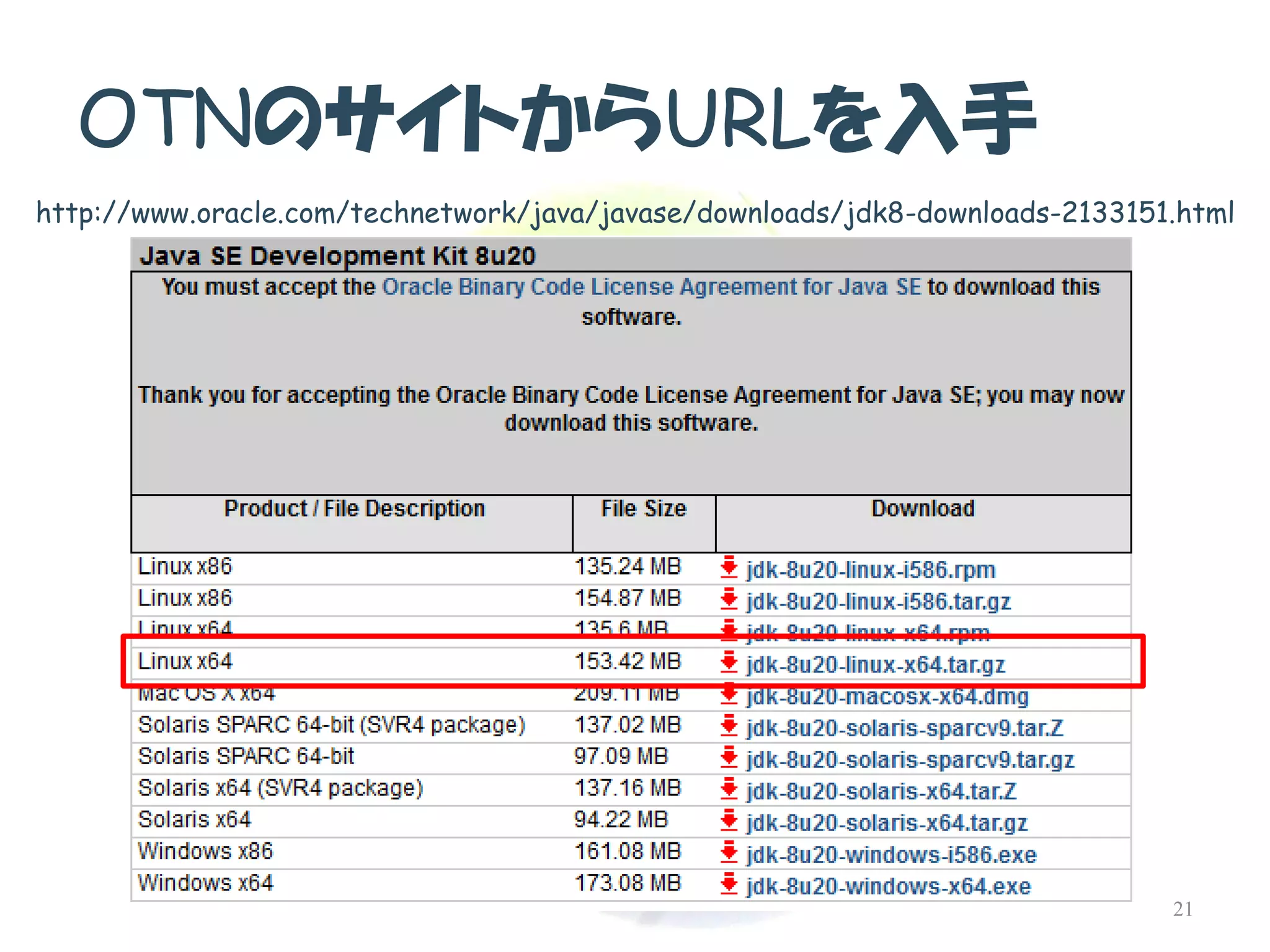Image resolution: width=1270 pixels, height=952 pixels.
Task: Click download icon for jdk-8u20-linux-x64.tar.gz
Action: pos(729,662)
